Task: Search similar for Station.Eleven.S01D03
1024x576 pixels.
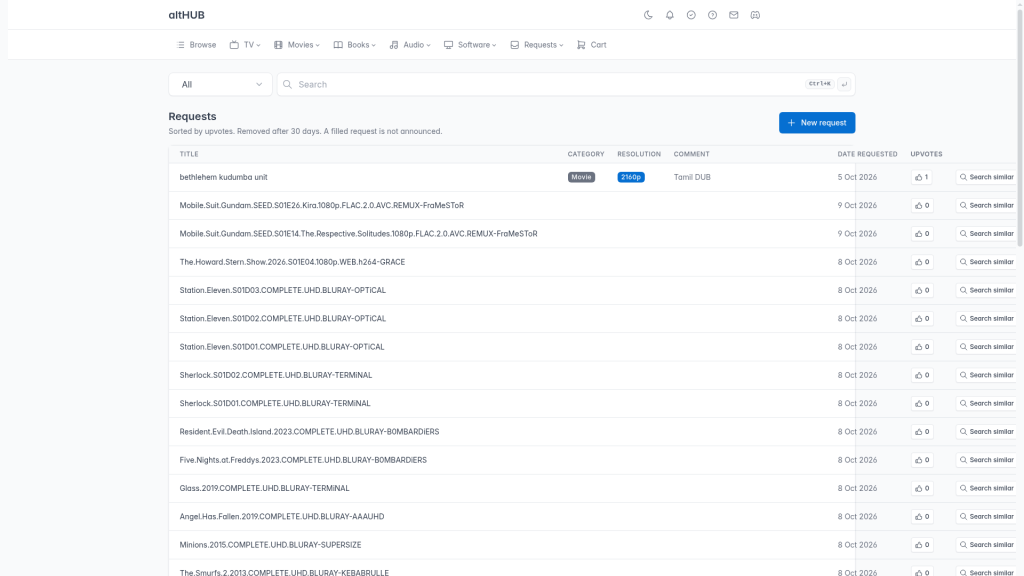Action: click(986, 291)
